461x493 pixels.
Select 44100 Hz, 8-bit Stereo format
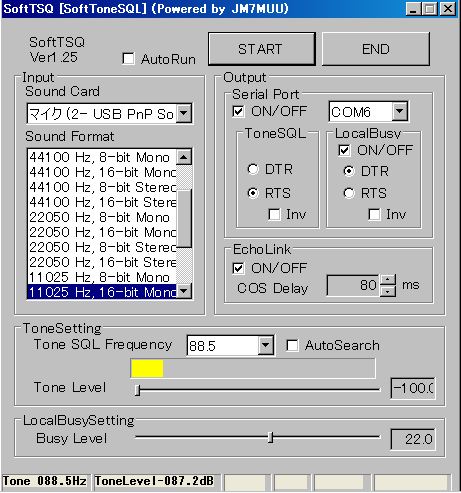coord(102,187)
